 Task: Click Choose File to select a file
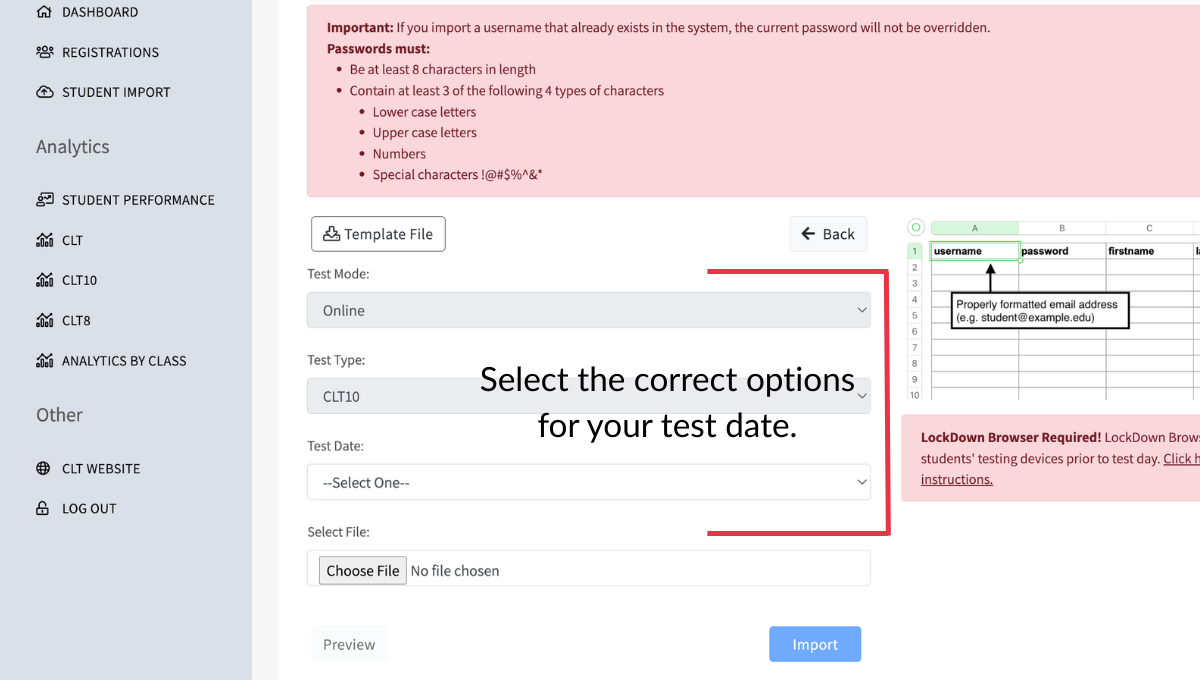point(362,570)
